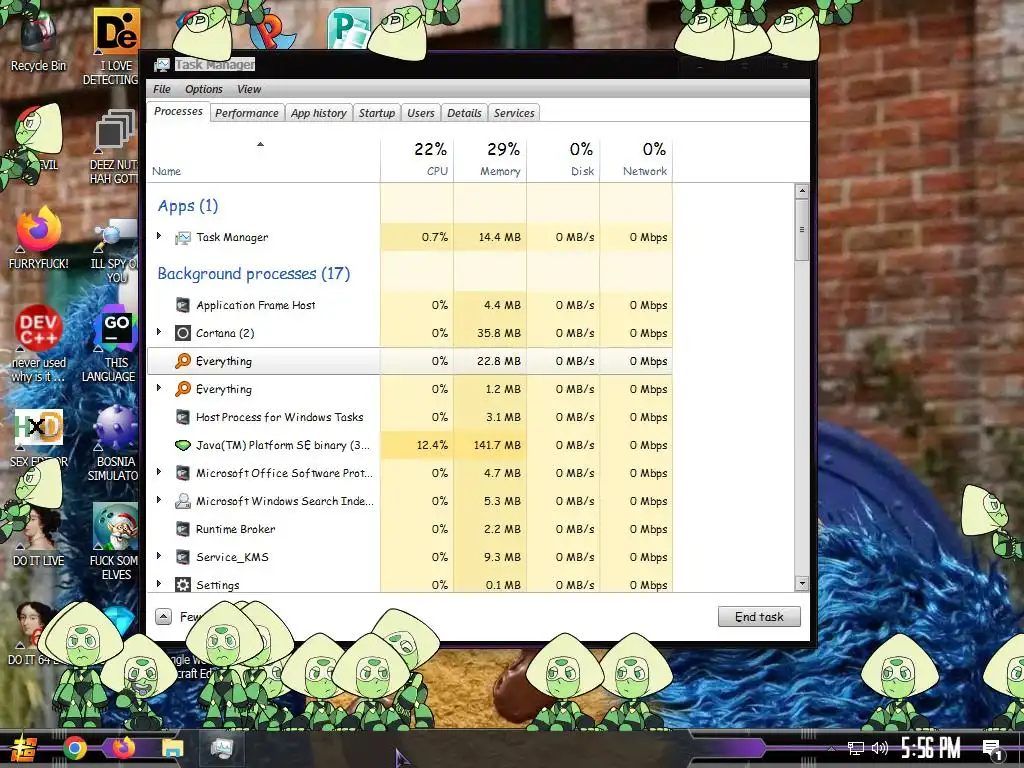The height and width of the screenshot is (768, 1024).
Task: Click the Apps (1) group heading
Action: tap(187, 206)
